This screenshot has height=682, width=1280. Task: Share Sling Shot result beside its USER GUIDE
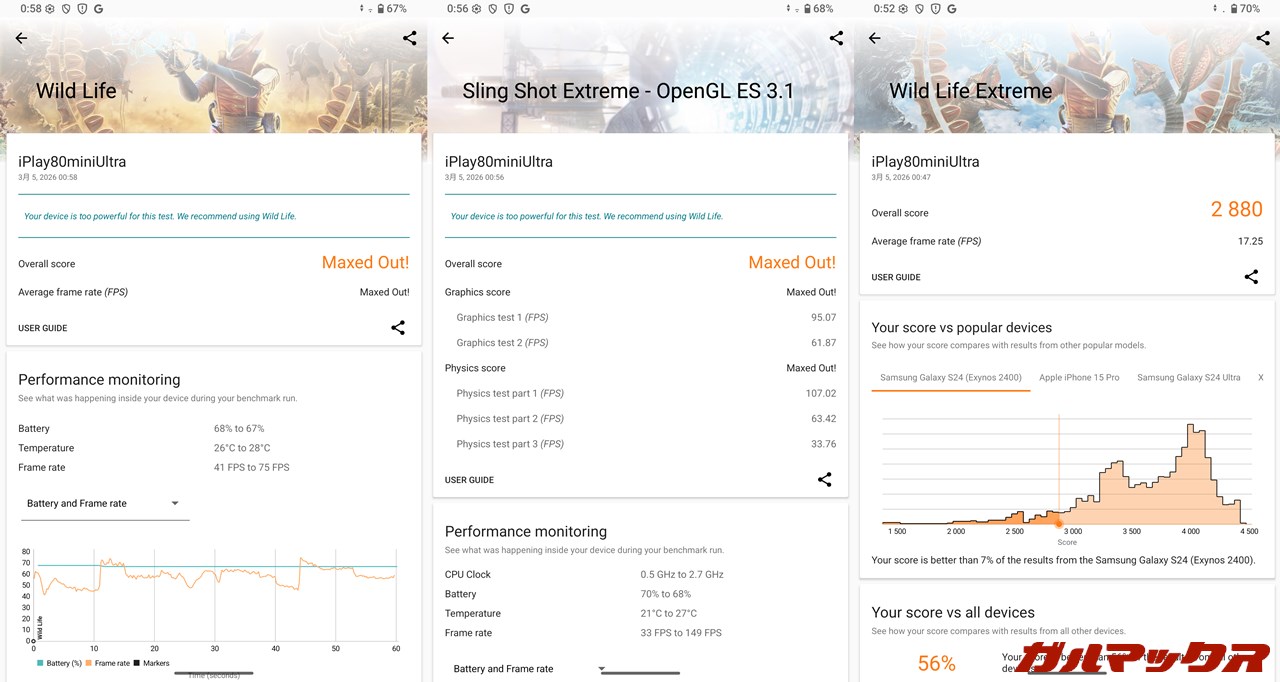coord(824,480)
